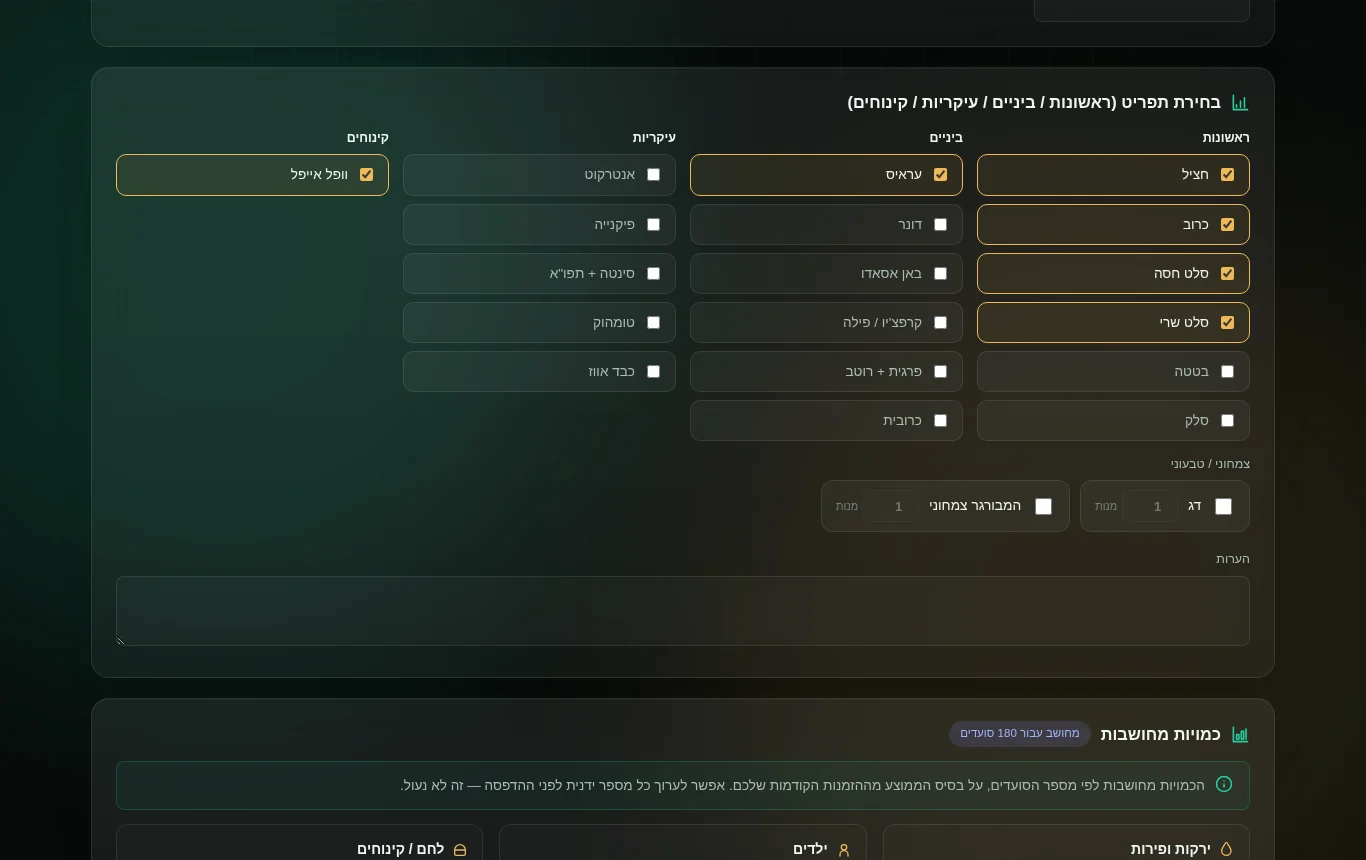Click the מחושב עבור 180 סועדים badge

pos(1020,734)
